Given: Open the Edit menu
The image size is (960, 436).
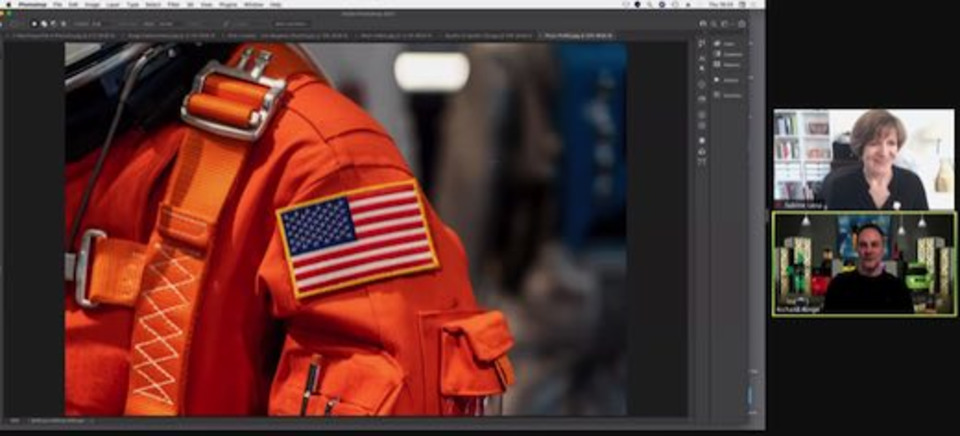Looking at the screenshot, I should [x=73, y=4].
